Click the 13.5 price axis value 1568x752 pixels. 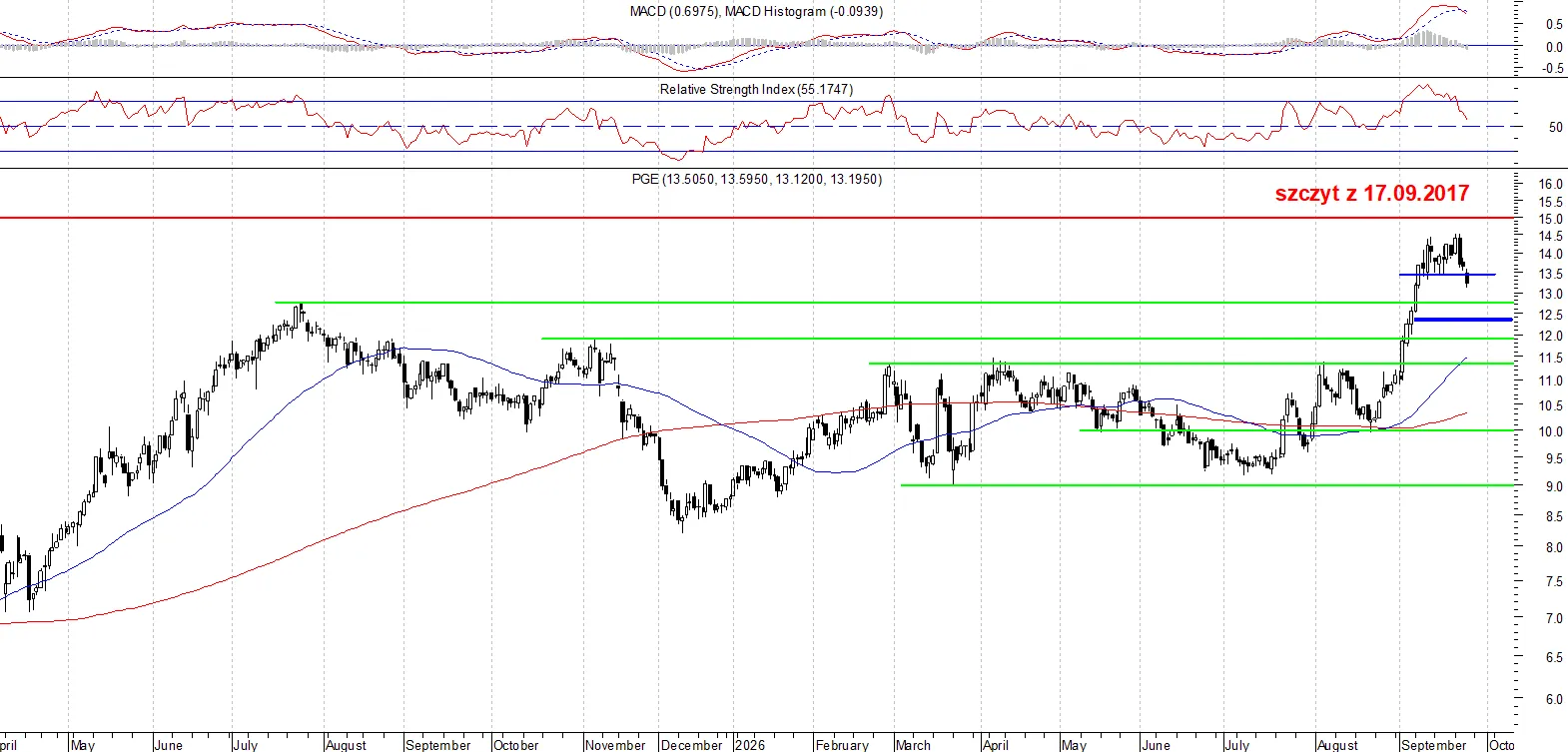[x=1551, y=274]
